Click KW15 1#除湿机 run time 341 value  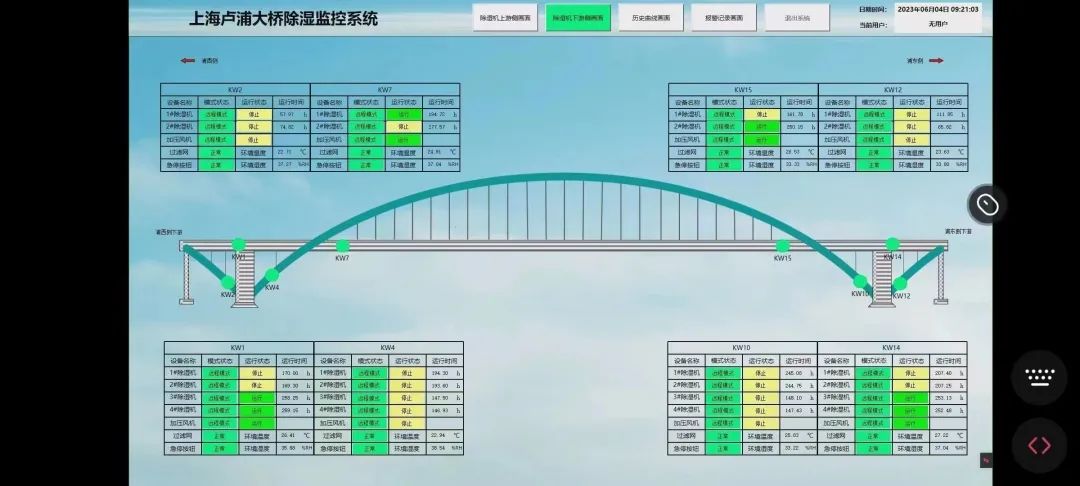coord(799,114)
